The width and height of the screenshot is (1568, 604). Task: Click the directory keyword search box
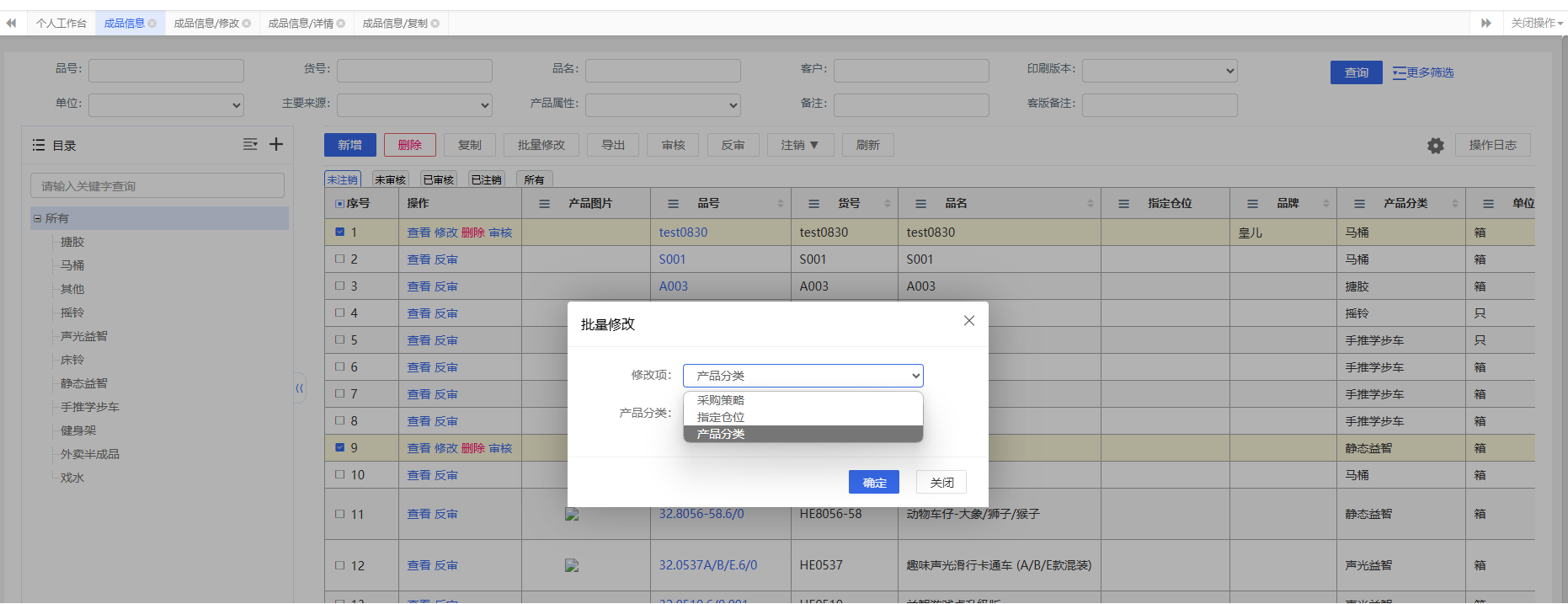tap(157, 185)
